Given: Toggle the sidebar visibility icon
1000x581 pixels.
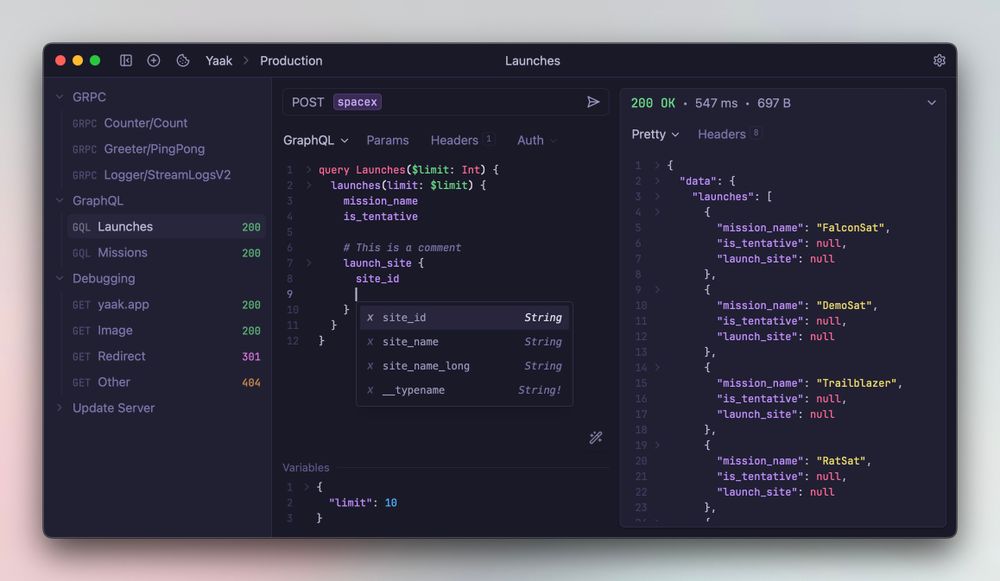Looking at the screenshot, I should 125,60.
